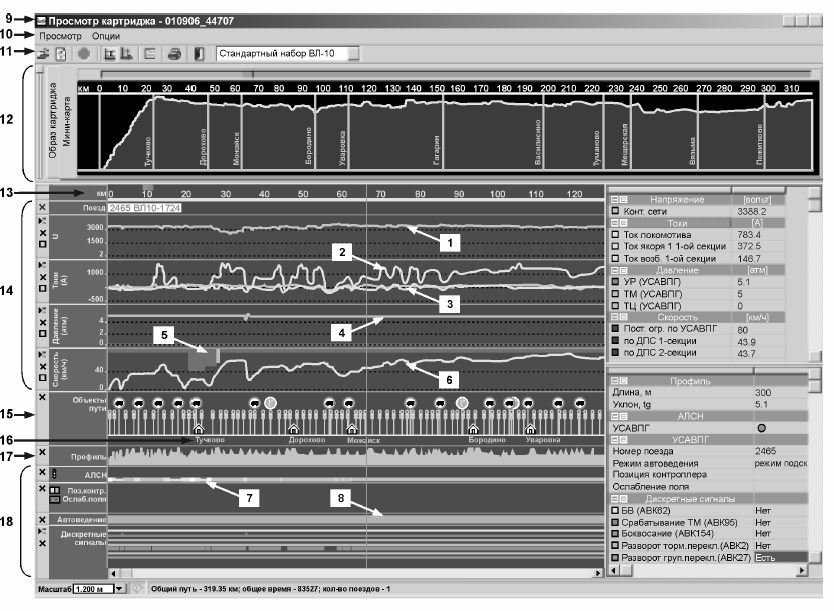The image size is (834, 611).
Task: Toggle the Боксование (АВК154) signal box
Action: click(615, 533)
